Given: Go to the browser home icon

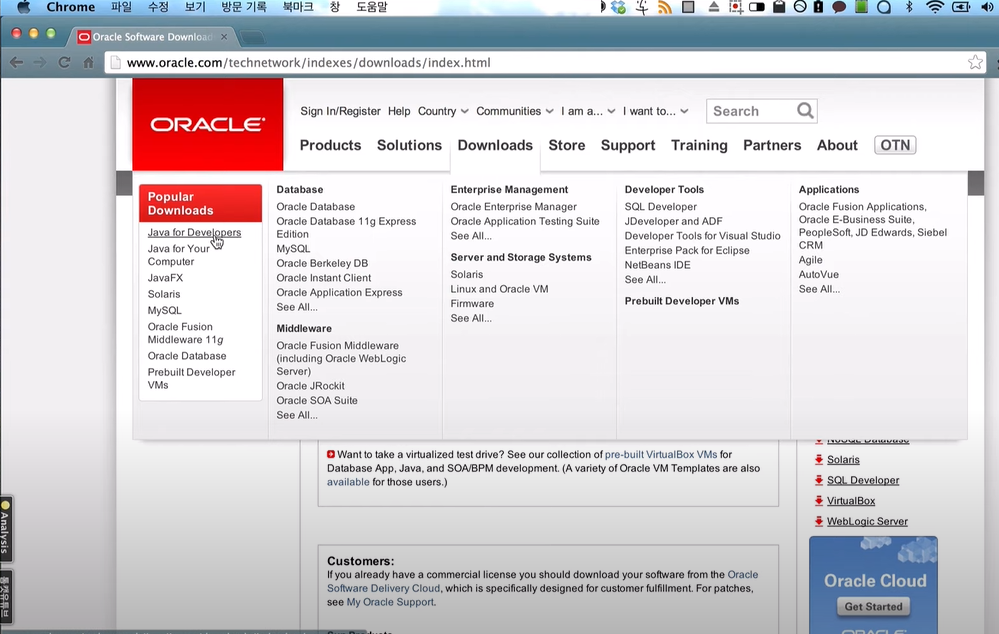Looking at the screenshot, I should [x=89, y=62].
